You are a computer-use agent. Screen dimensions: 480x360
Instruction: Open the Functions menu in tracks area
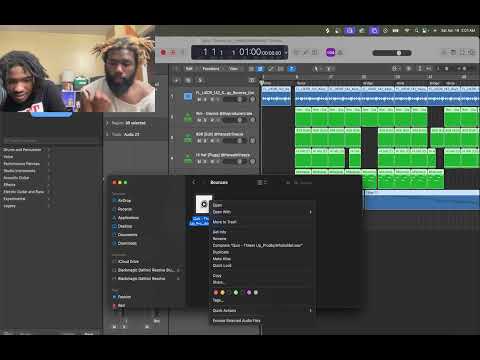point(211,69)
